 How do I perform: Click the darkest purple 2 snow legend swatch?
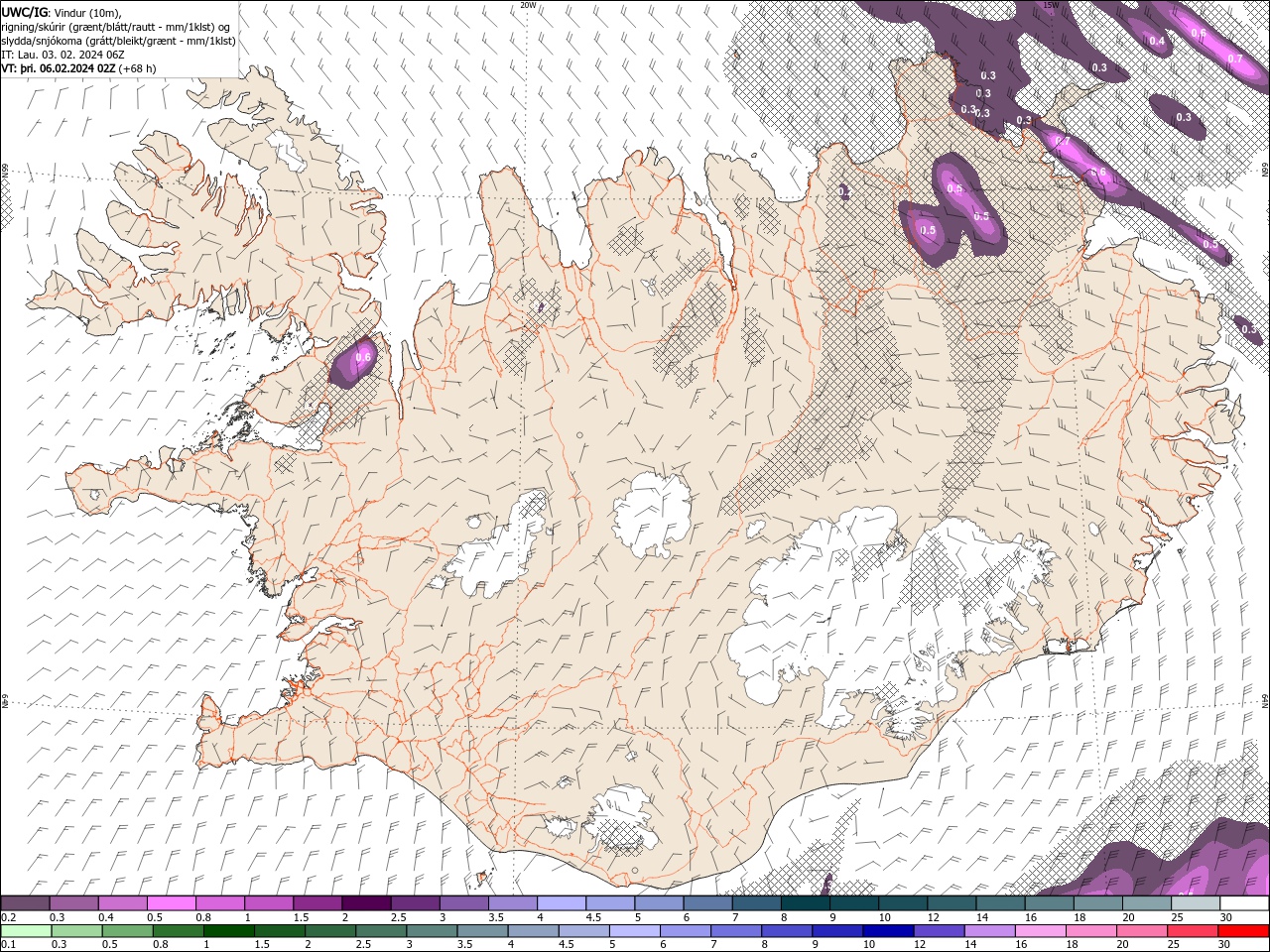click(x=365, y=903)
